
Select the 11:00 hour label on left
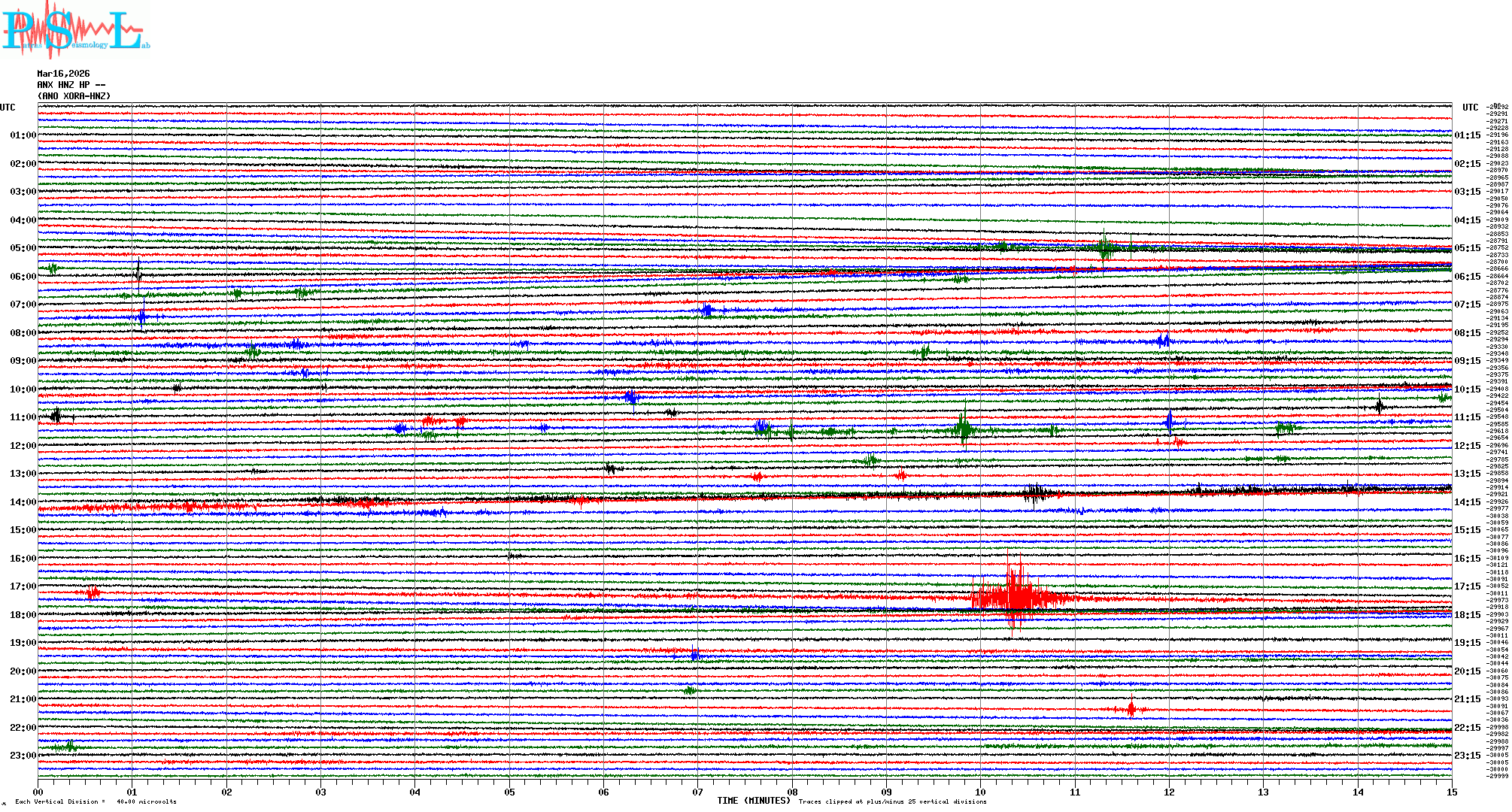(x=23, y=417)
